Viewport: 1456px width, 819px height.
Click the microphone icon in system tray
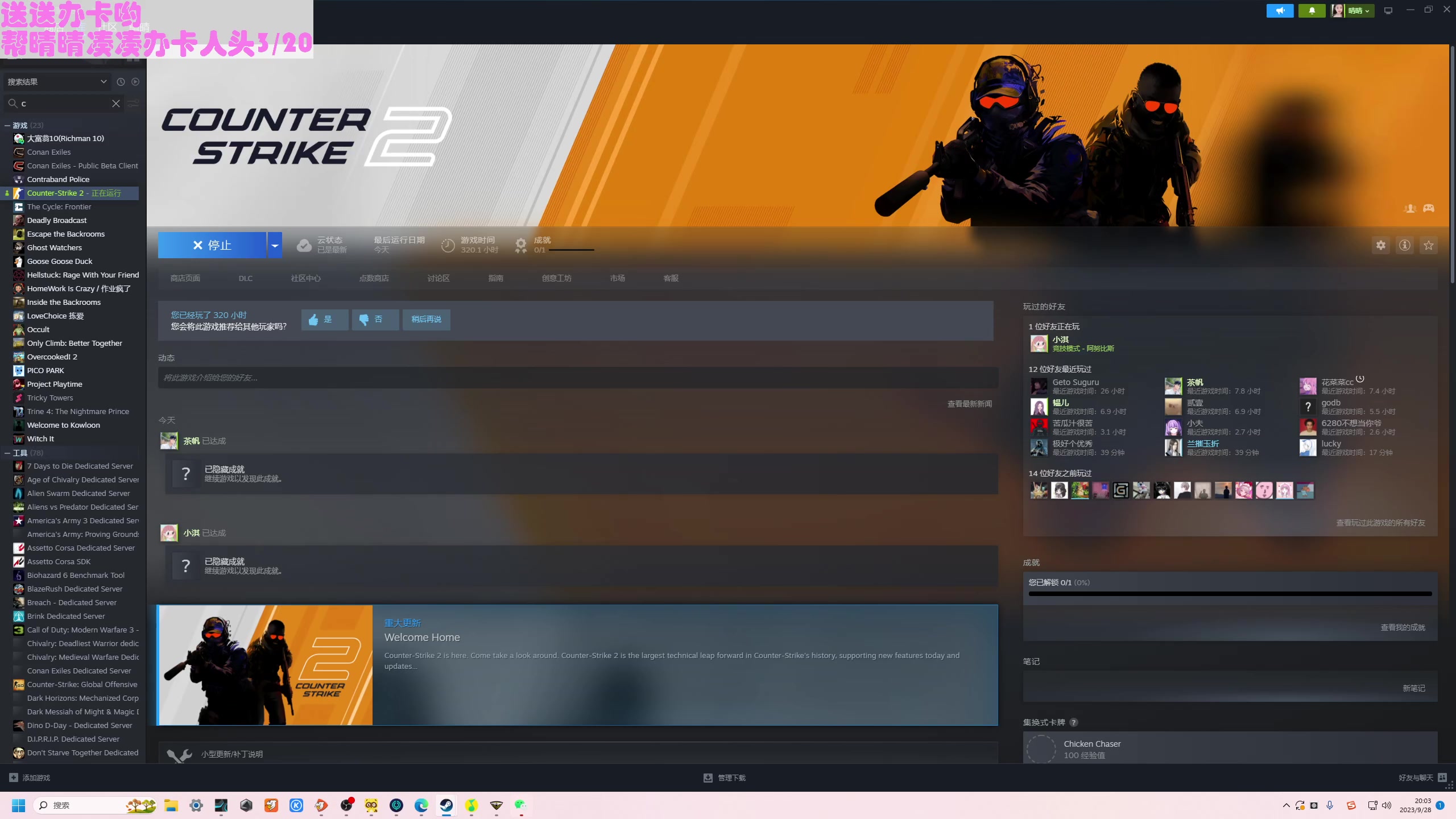(1330, 805)
